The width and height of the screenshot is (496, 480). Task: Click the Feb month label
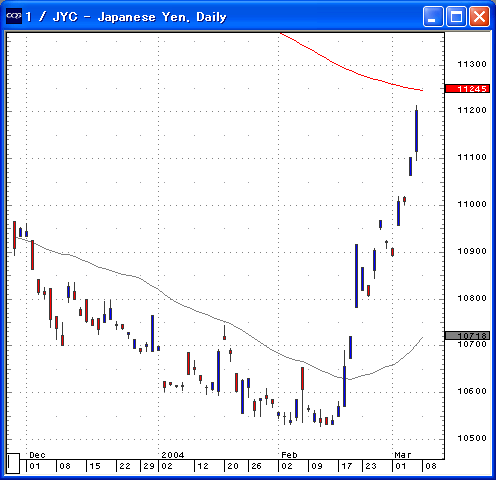point(289,455)
